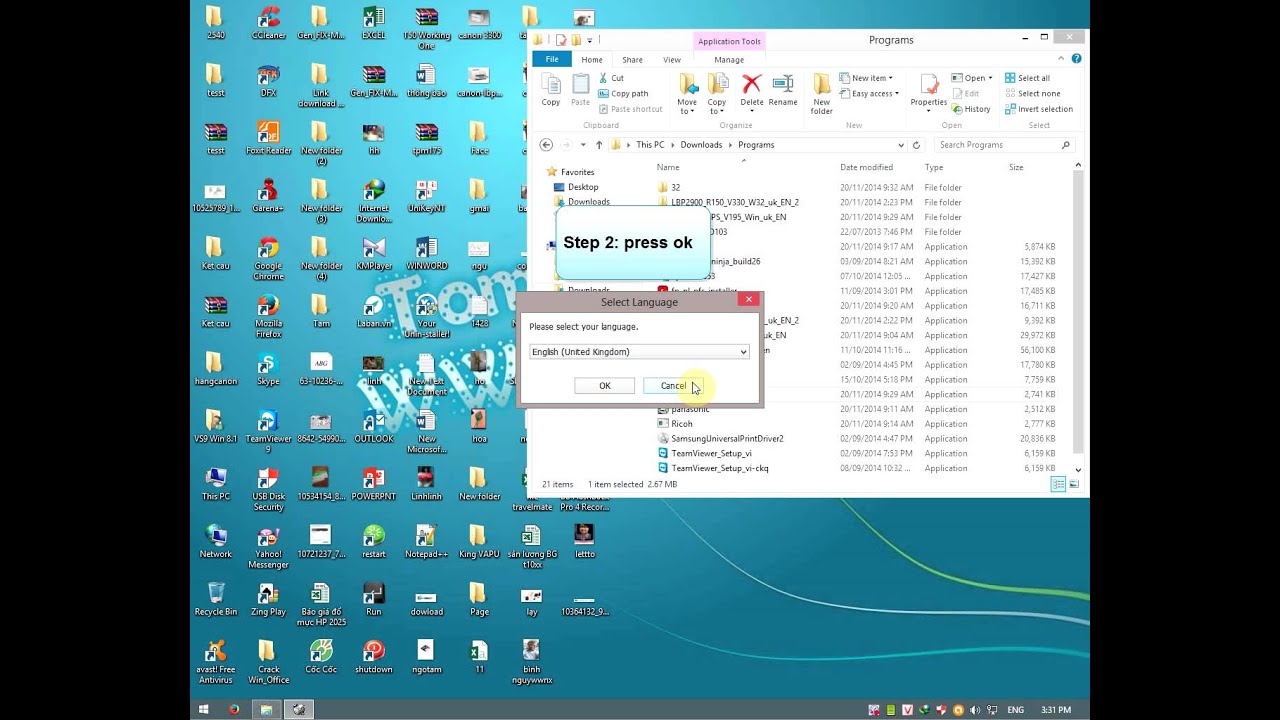Select the Foxit Reader desktop icon

(x=268, y=139)
